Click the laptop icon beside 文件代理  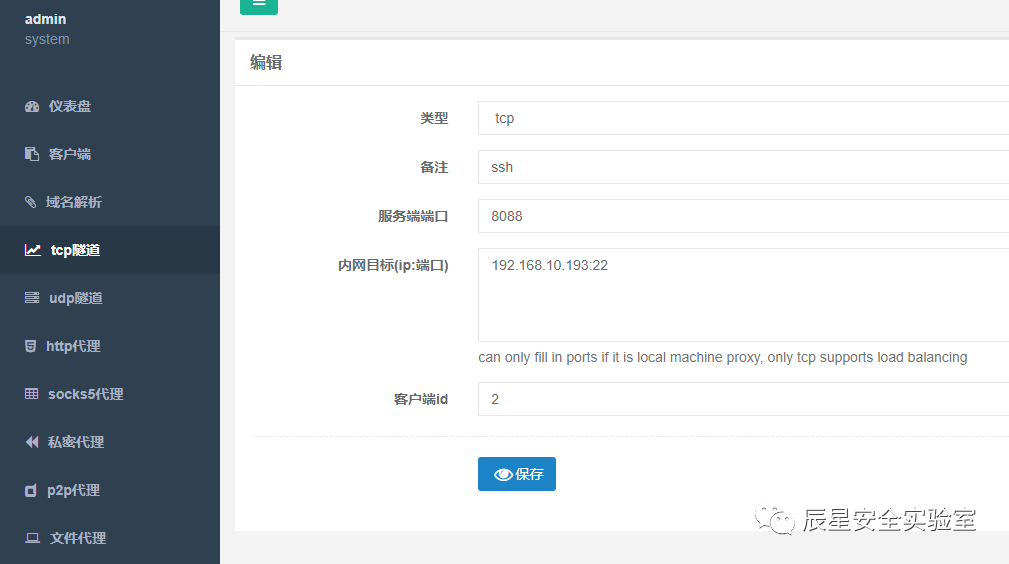coord(32,538)
